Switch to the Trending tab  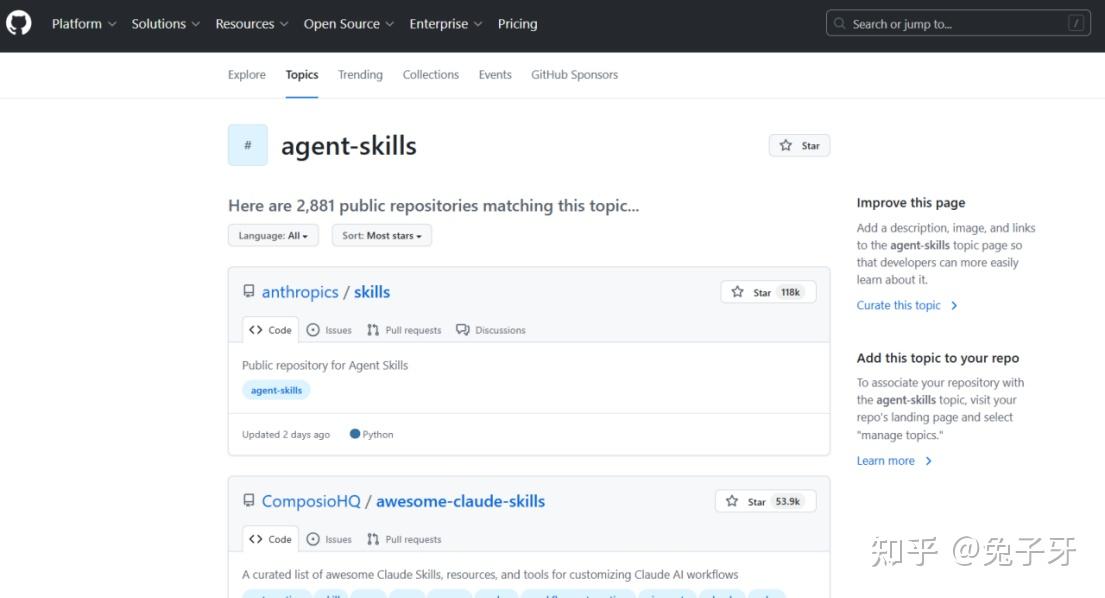click(x=360, y=75)
